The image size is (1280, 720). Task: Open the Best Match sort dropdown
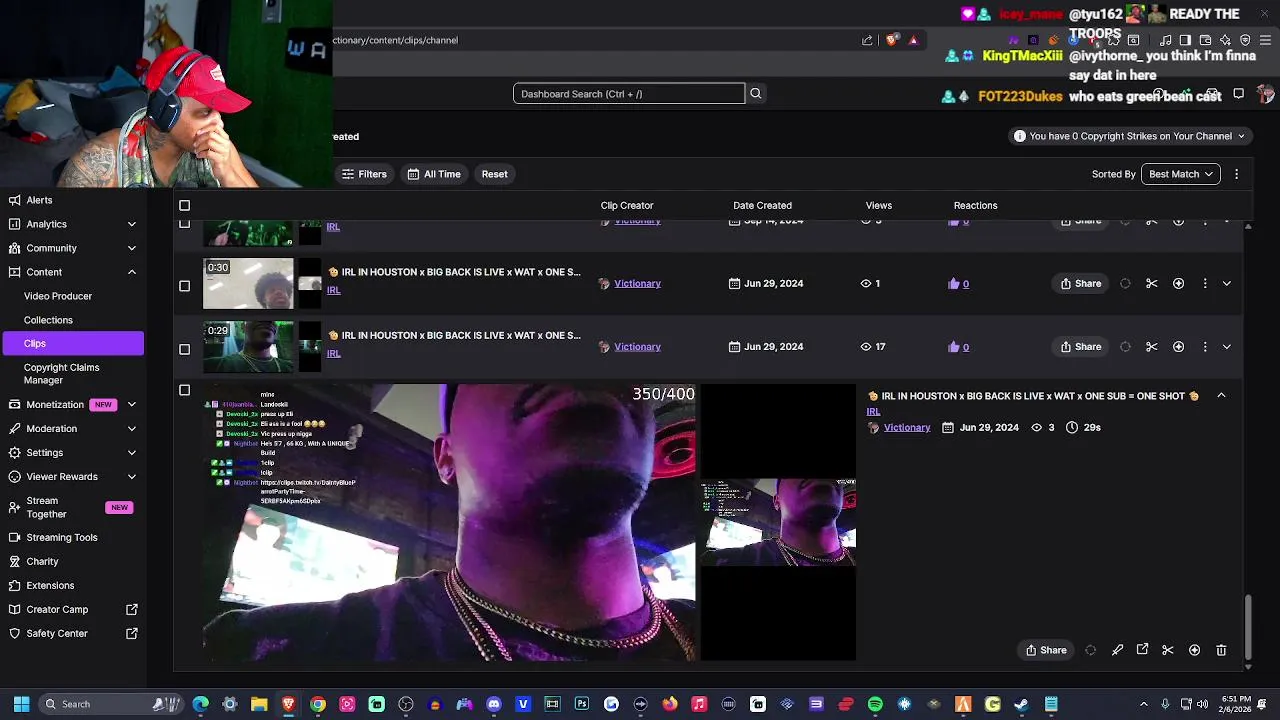[x=1180, y=174]
